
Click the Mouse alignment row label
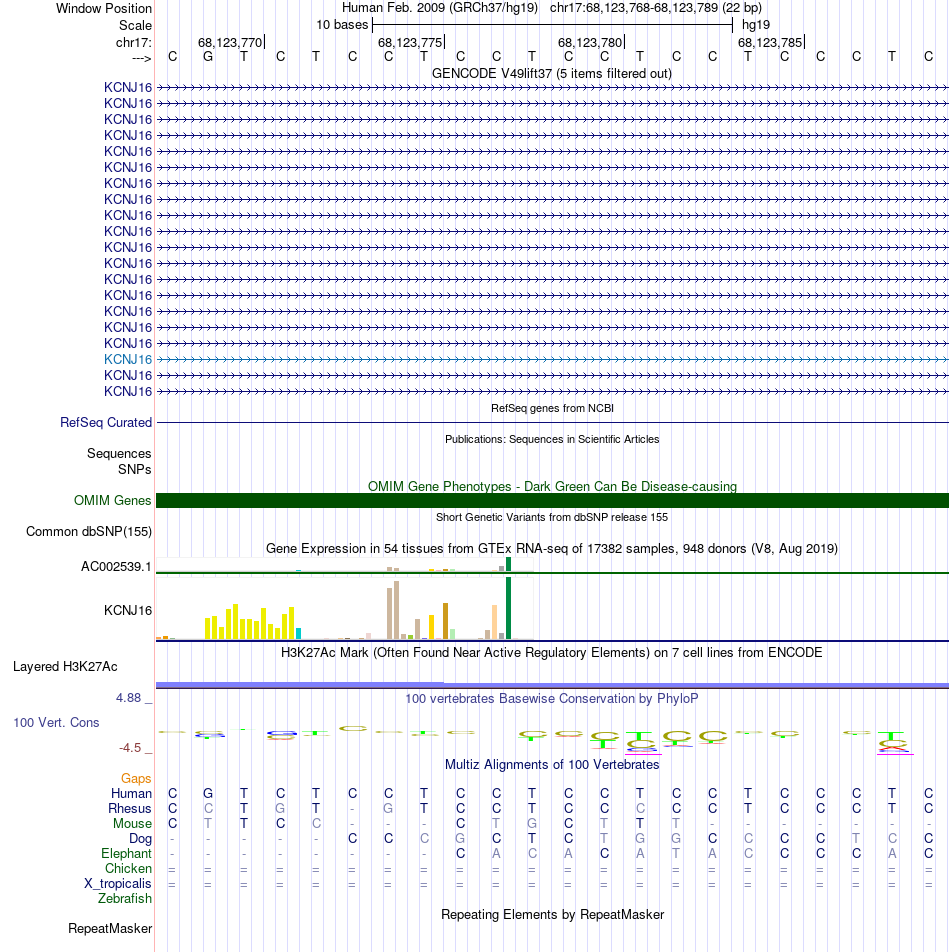(x=132, y=824)
